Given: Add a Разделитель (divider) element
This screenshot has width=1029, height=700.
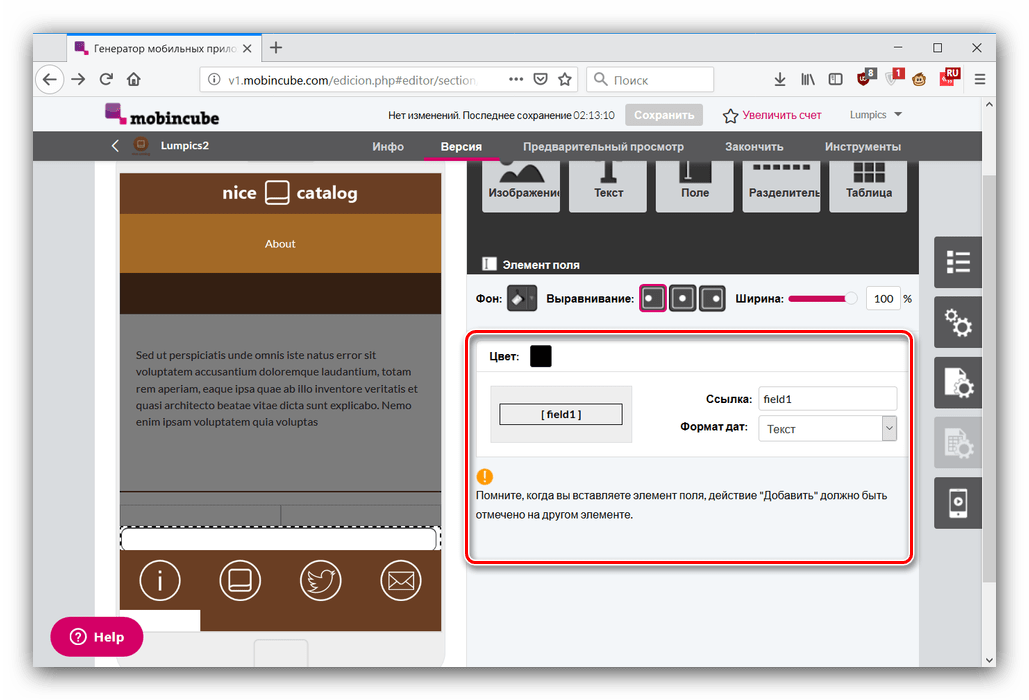Looking at the screenshot, I should click(781, 186).
